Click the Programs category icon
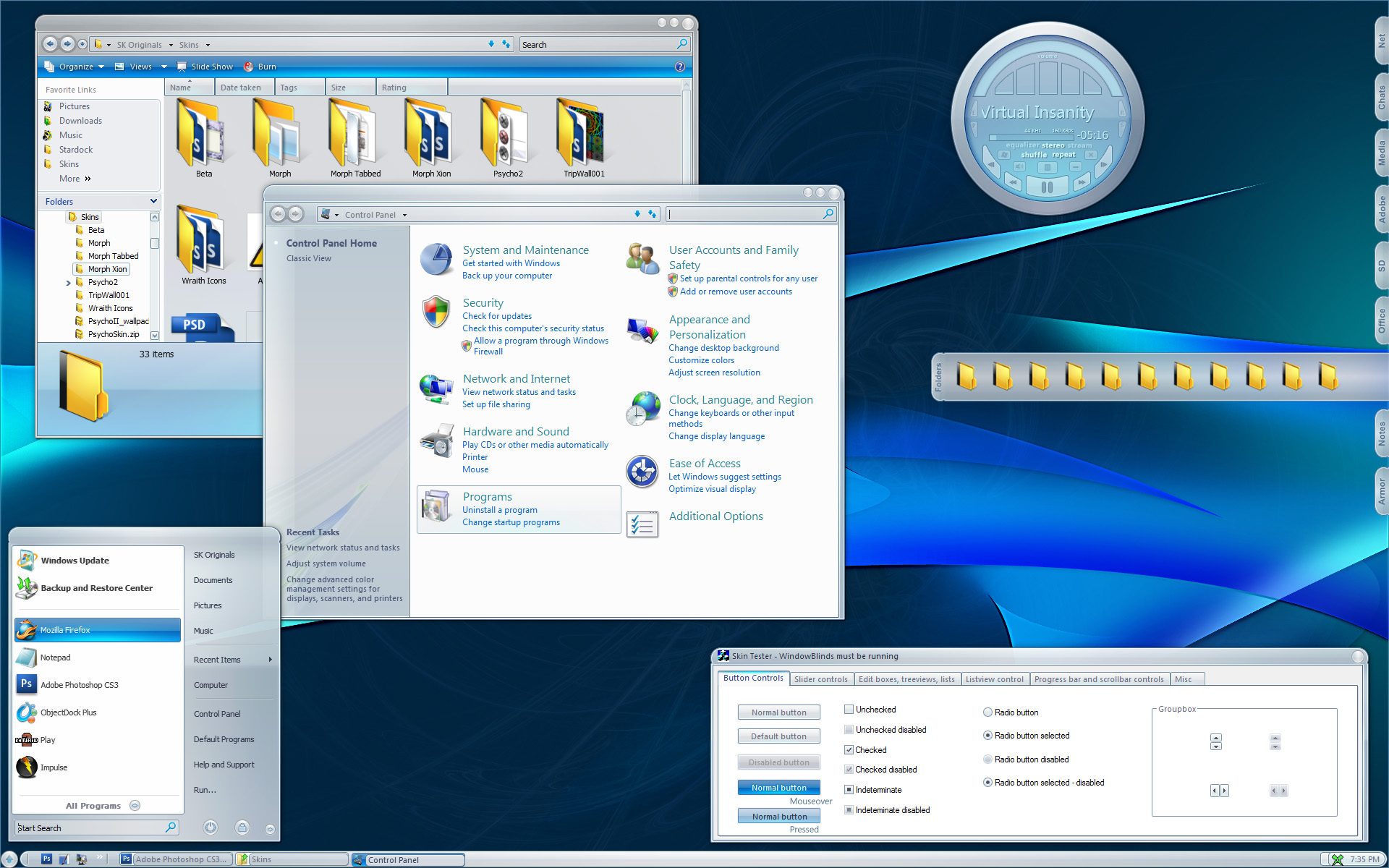Image resolution: width=1389 pixels, height=868 pixels. click(436, 506)
